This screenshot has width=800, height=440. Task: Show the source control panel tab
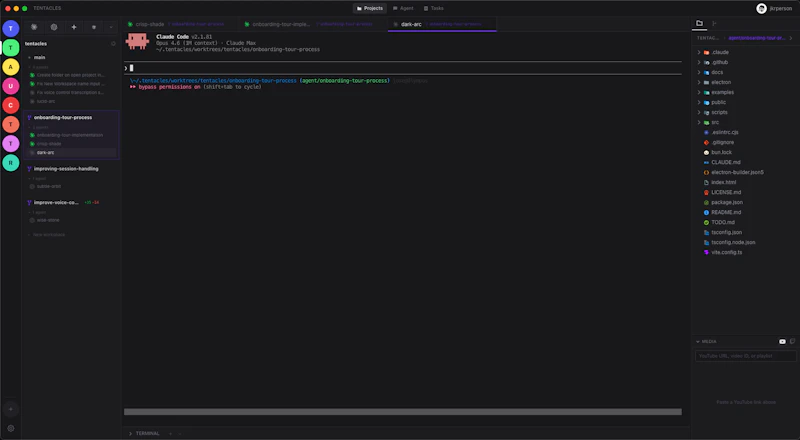coord(714,23)
